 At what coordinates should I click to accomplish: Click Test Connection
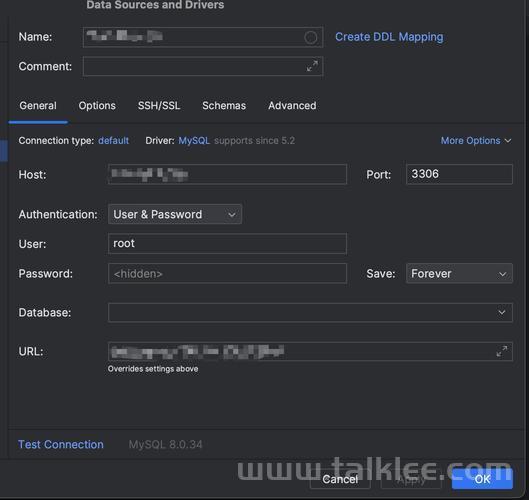[x=61, y=444]
